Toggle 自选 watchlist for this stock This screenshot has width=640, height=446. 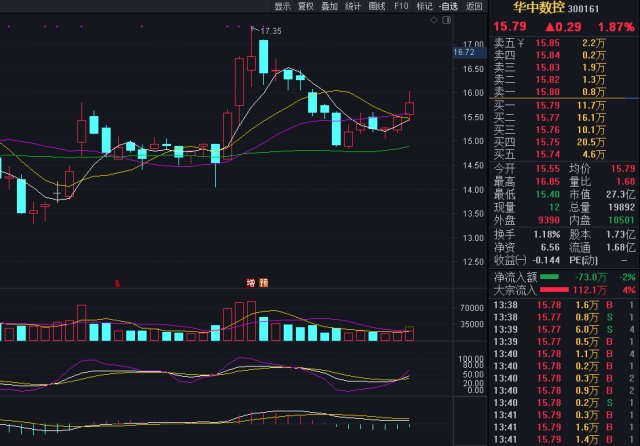point(450,6)
